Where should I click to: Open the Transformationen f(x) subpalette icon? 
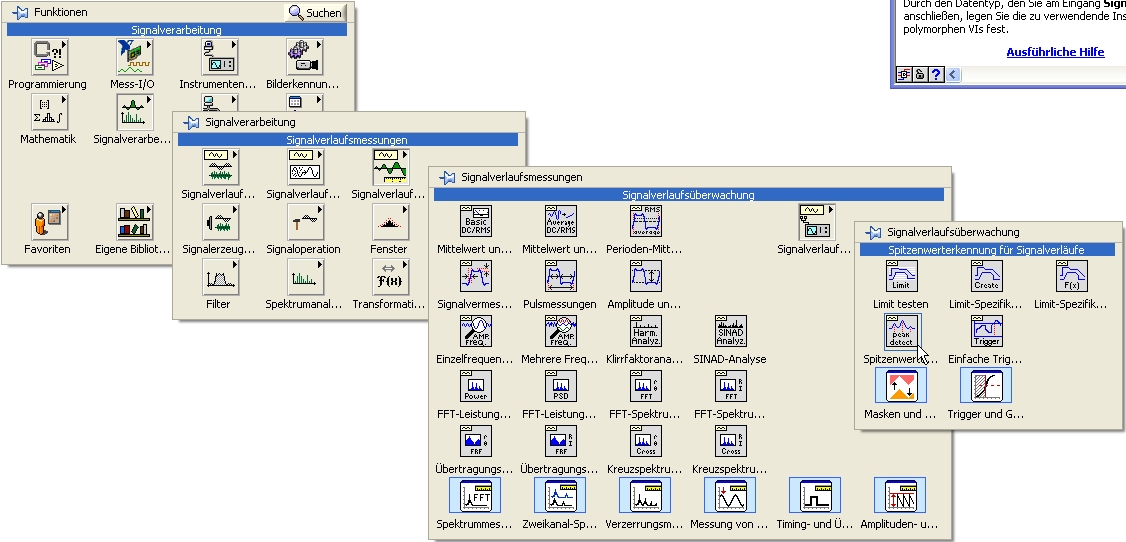pyautogui.click(x=391, y=277)
